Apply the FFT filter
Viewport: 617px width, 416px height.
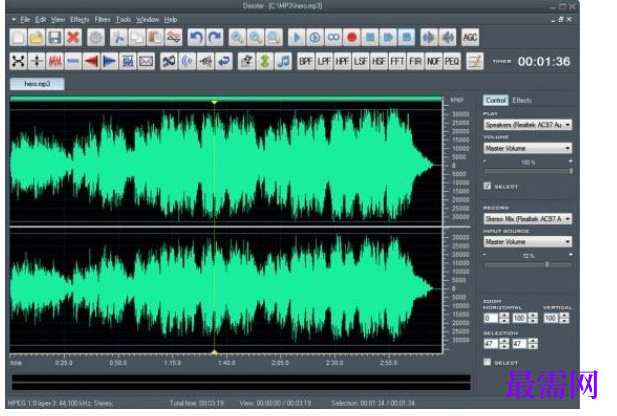pos(397,61)
